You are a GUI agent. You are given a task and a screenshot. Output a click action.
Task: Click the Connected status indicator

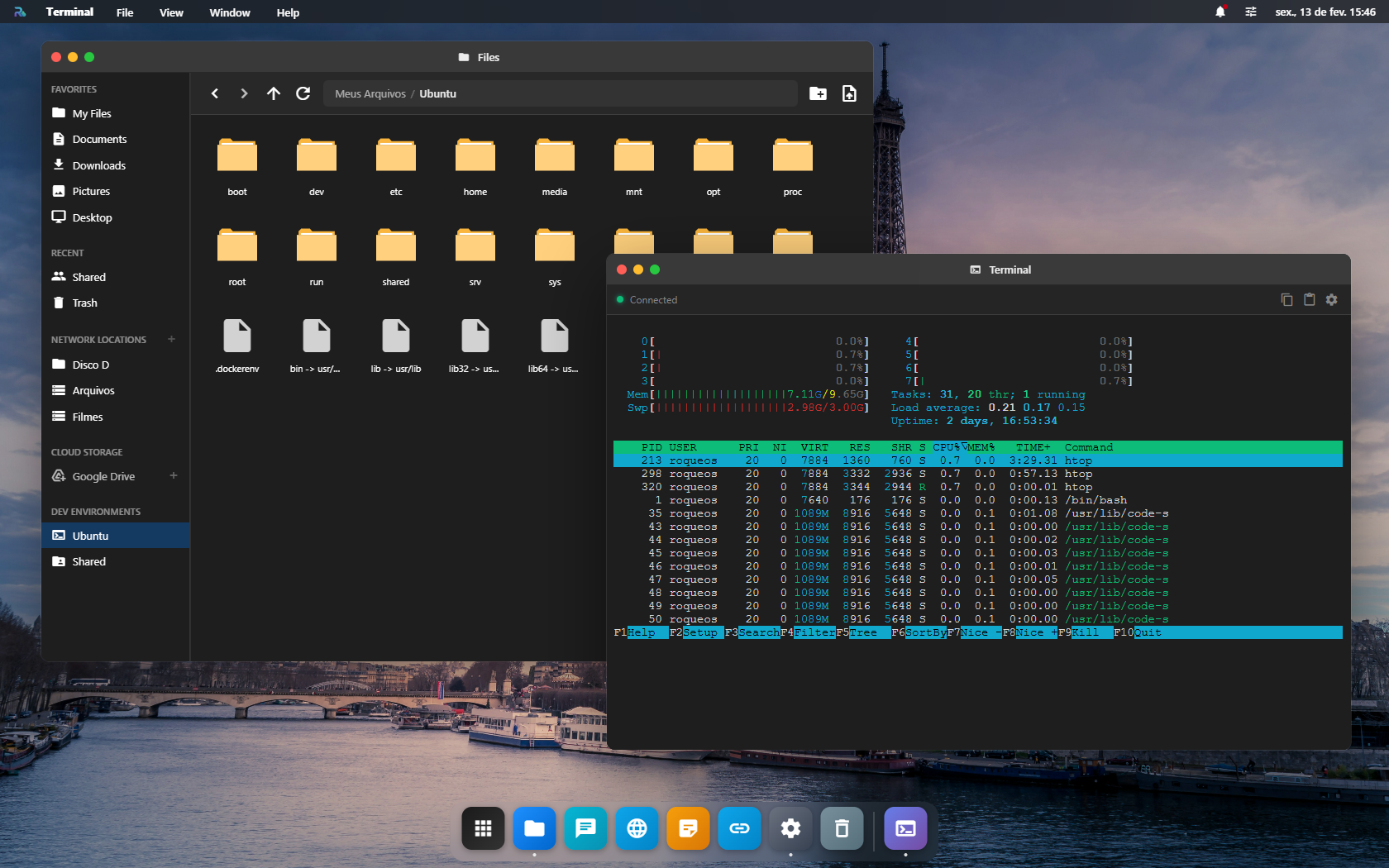point(647,299)
